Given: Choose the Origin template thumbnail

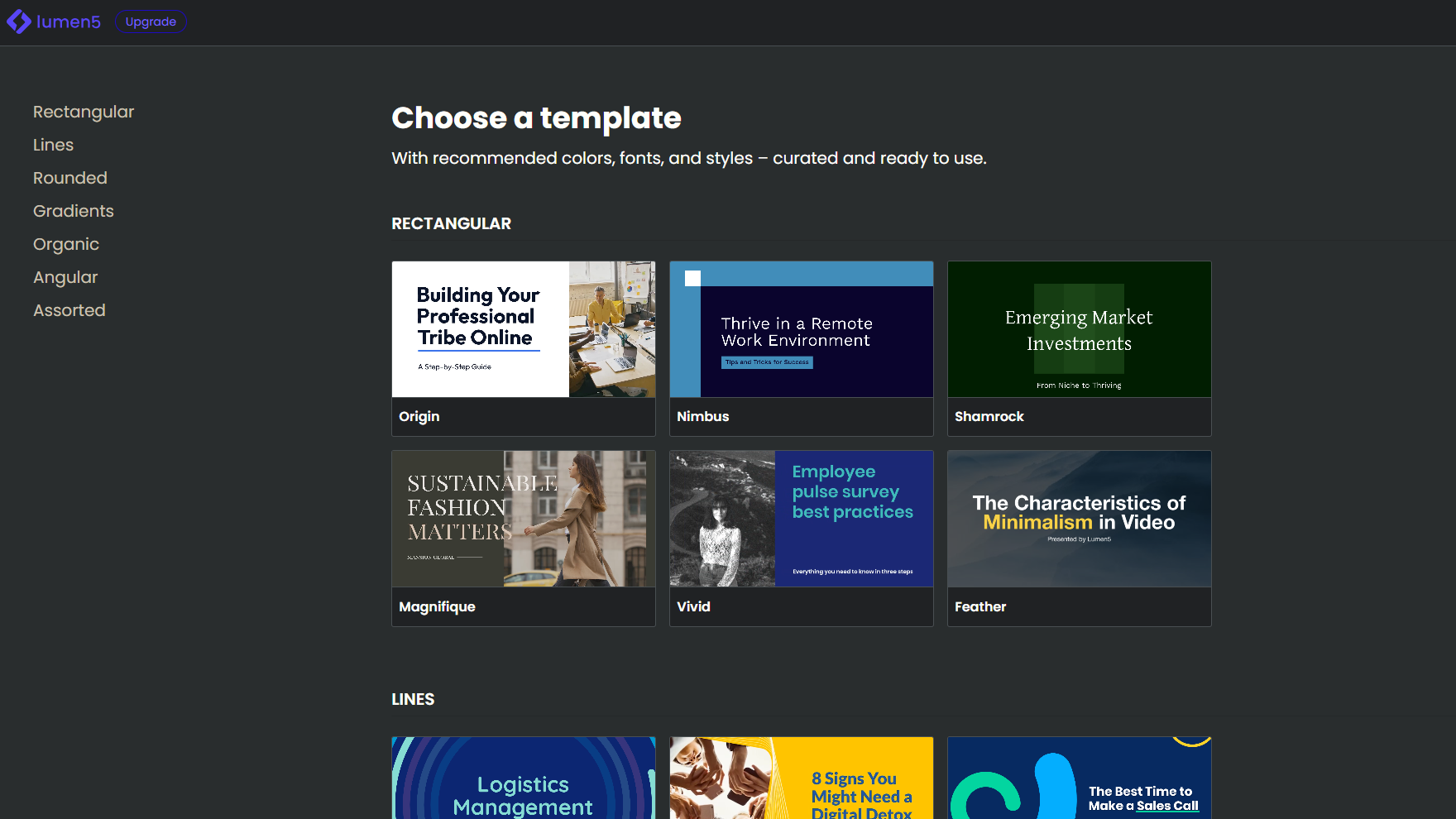Looking at the screenshot, I should pyautogui.click(x=524, y=329).
